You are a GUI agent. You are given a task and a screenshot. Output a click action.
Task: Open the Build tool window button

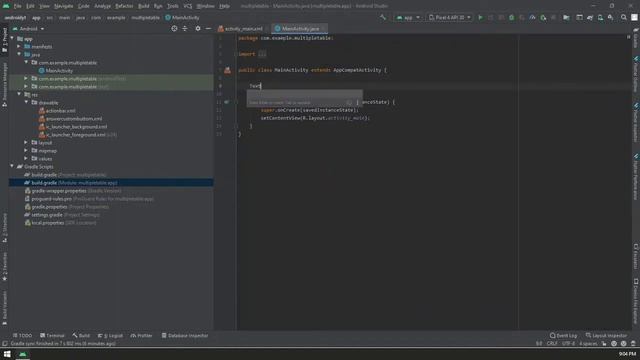(81, 336)
